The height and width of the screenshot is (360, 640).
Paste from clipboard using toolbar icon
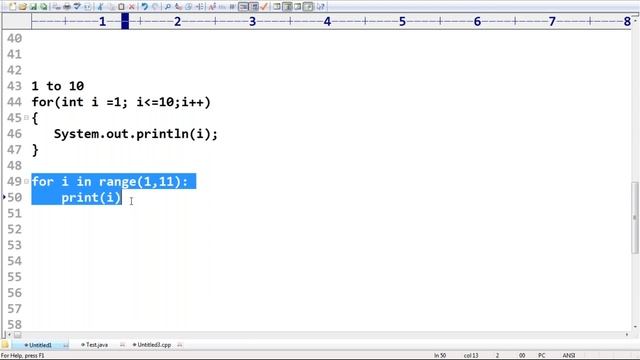click(x=121, y=7)
